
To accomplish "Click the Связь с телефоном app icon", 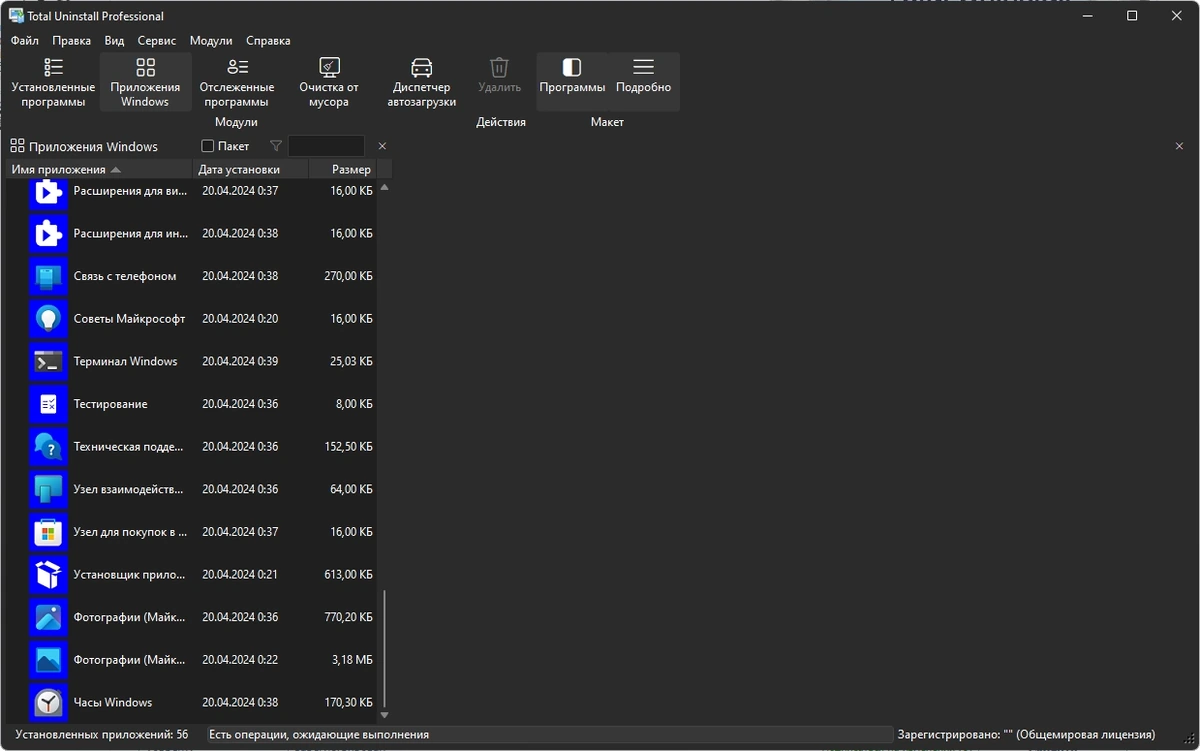I will (48, 276).
